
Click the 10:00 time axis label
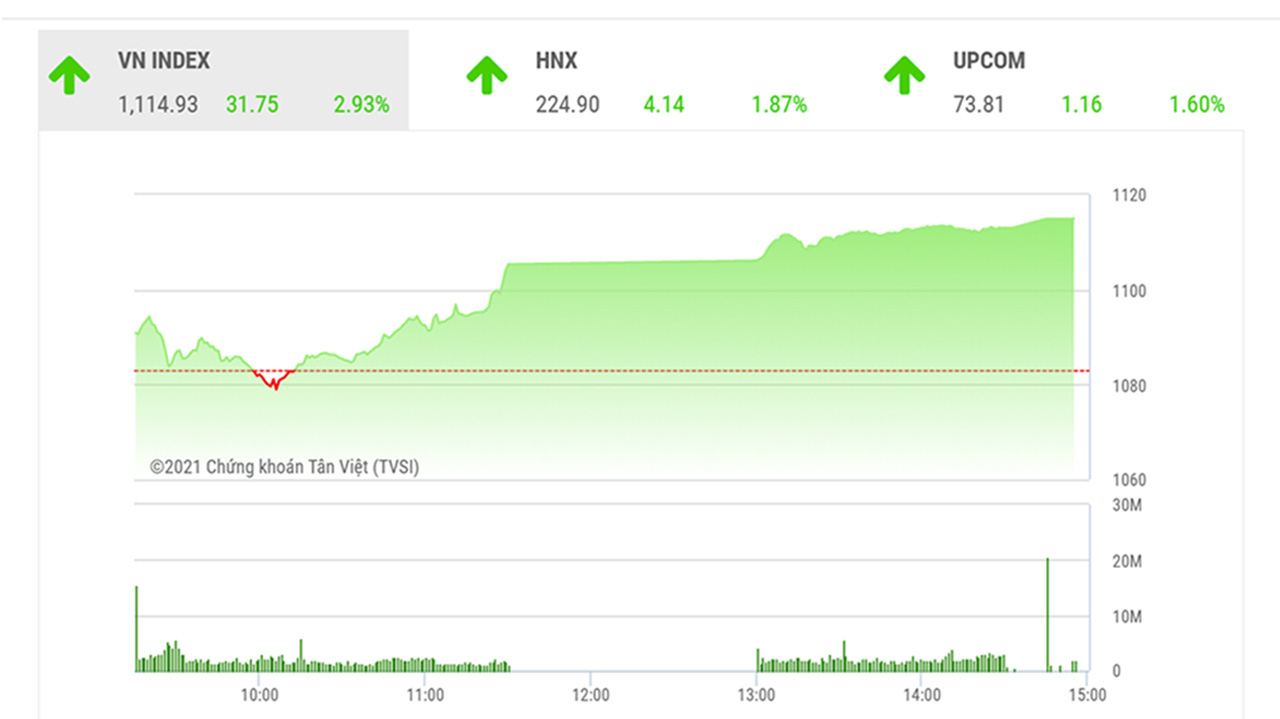coord(259,694)
